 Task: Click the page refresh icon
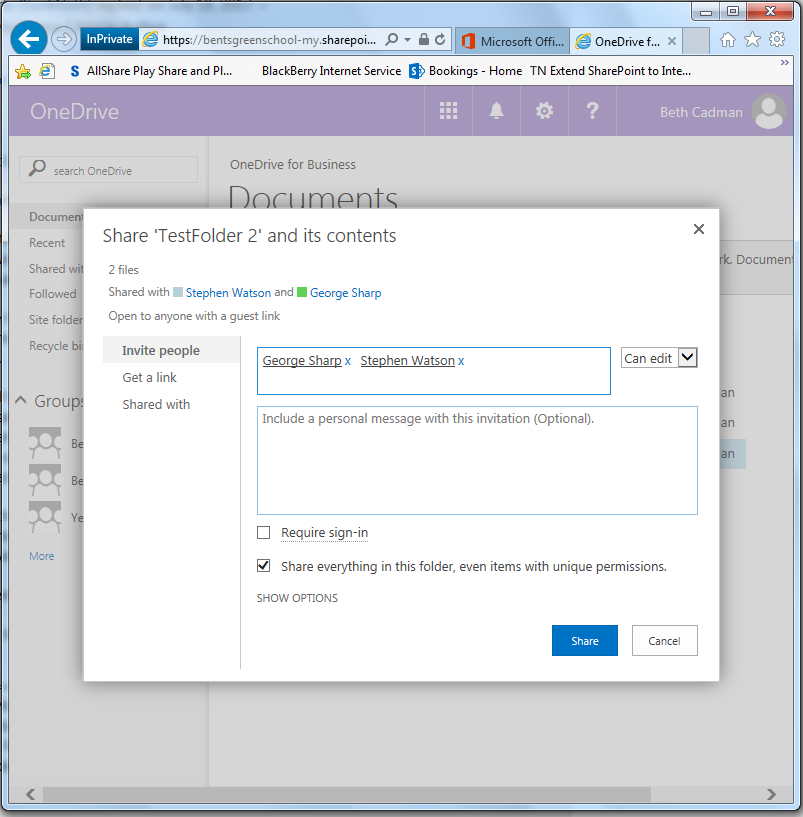pos(440,40)
